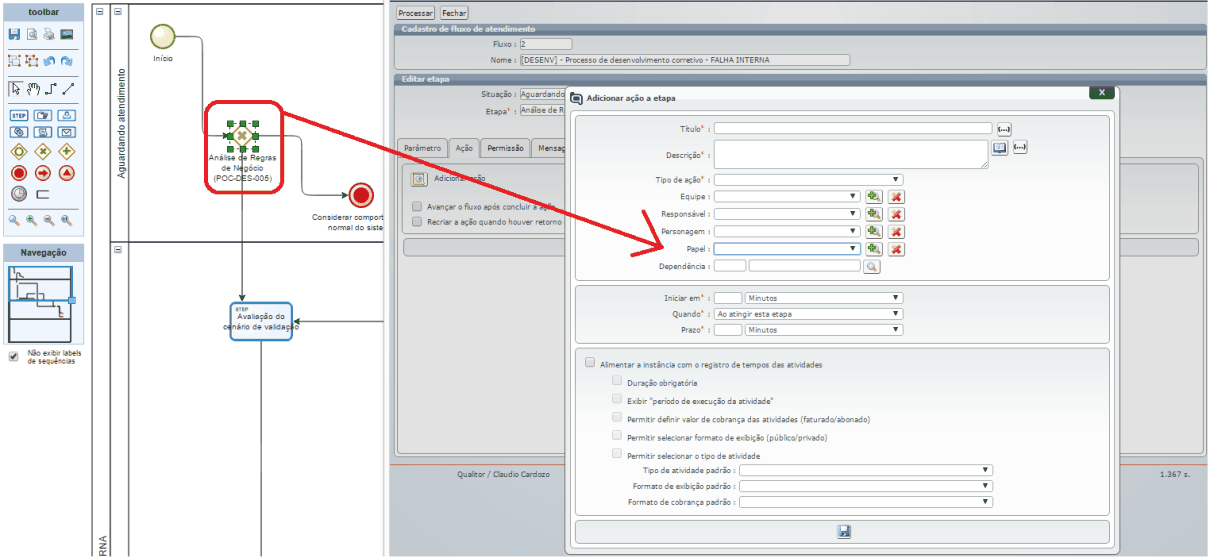The width and height of the screenshot is (1210, 558).
Task: Pick the clock timer event tool
Action: point(18,194)
